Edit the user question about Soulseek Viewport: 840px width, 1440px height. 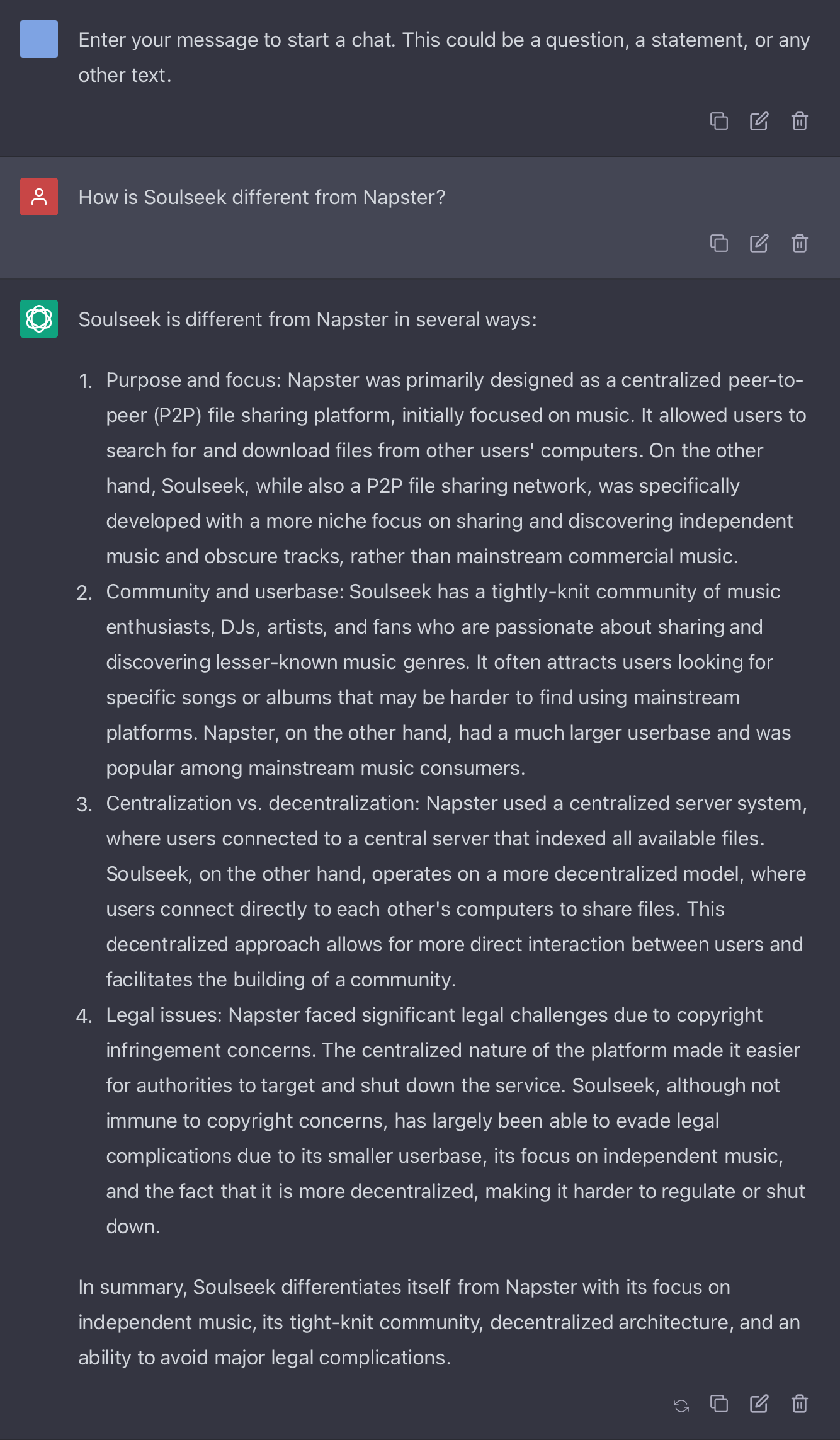pos(759,243)
